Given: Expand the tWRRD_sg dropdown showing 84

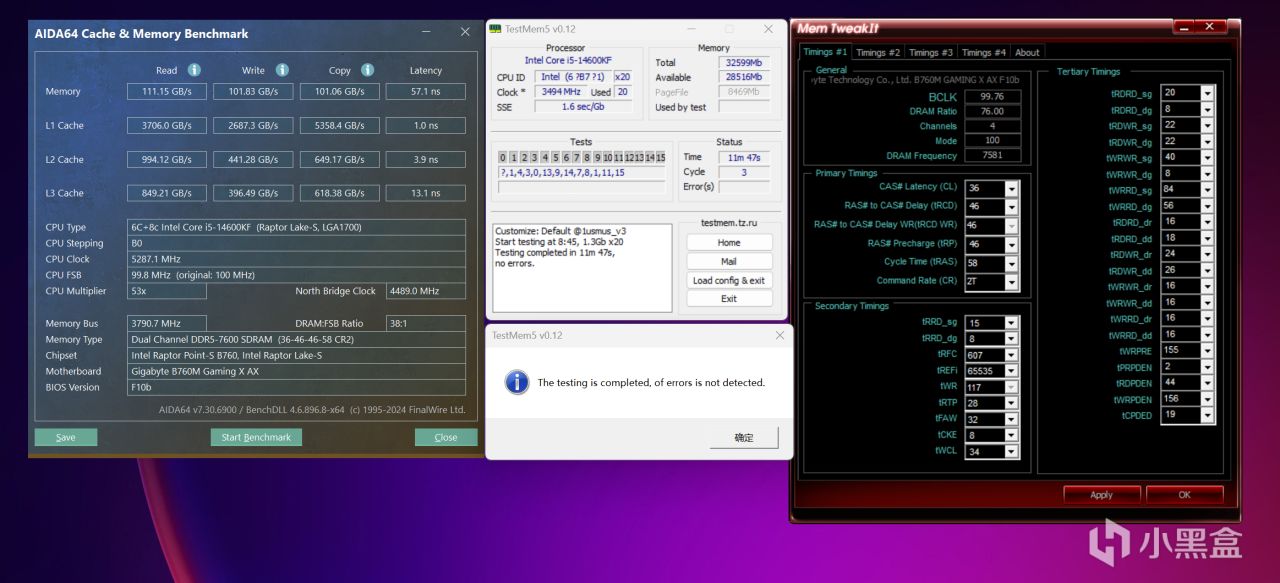Looking at the screenshot, I should pos(1207,190).
